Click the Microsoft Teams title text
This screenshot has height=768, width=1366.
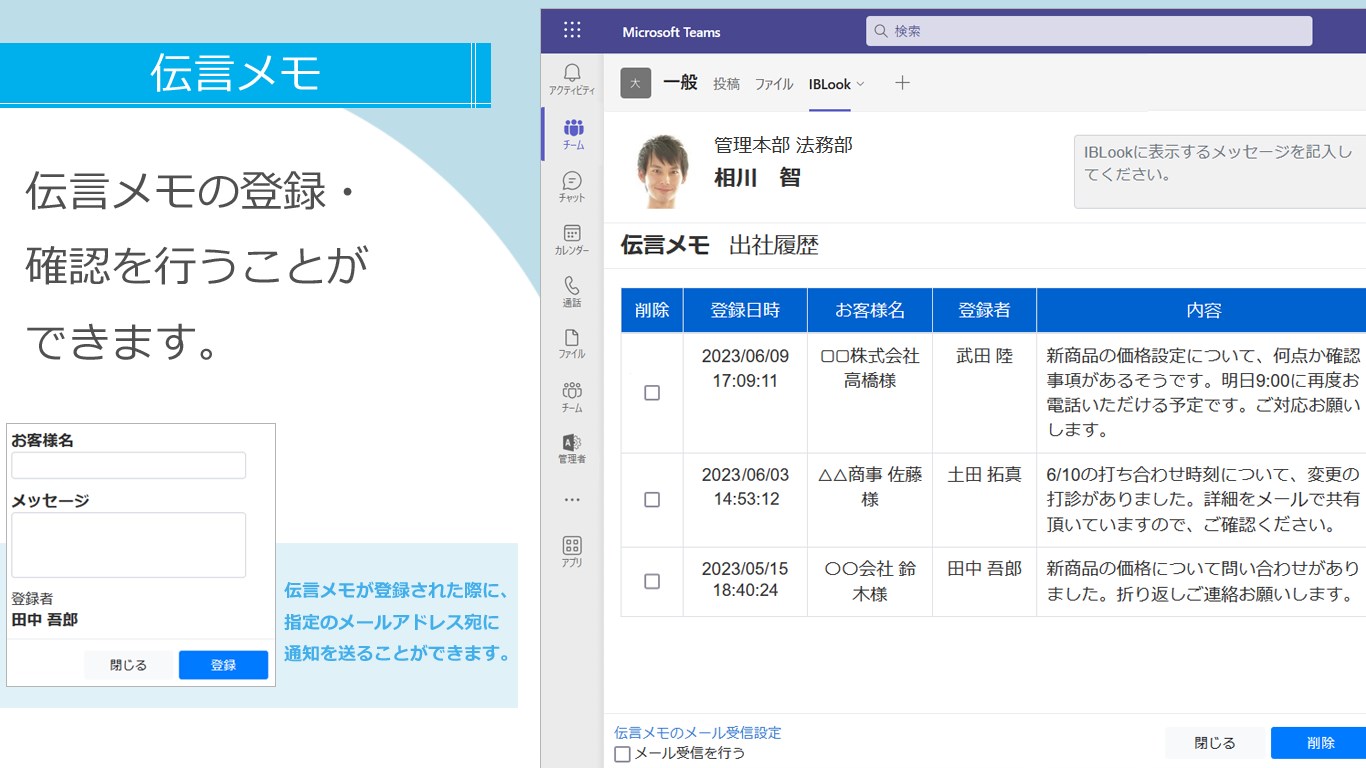tap(671, 32)
